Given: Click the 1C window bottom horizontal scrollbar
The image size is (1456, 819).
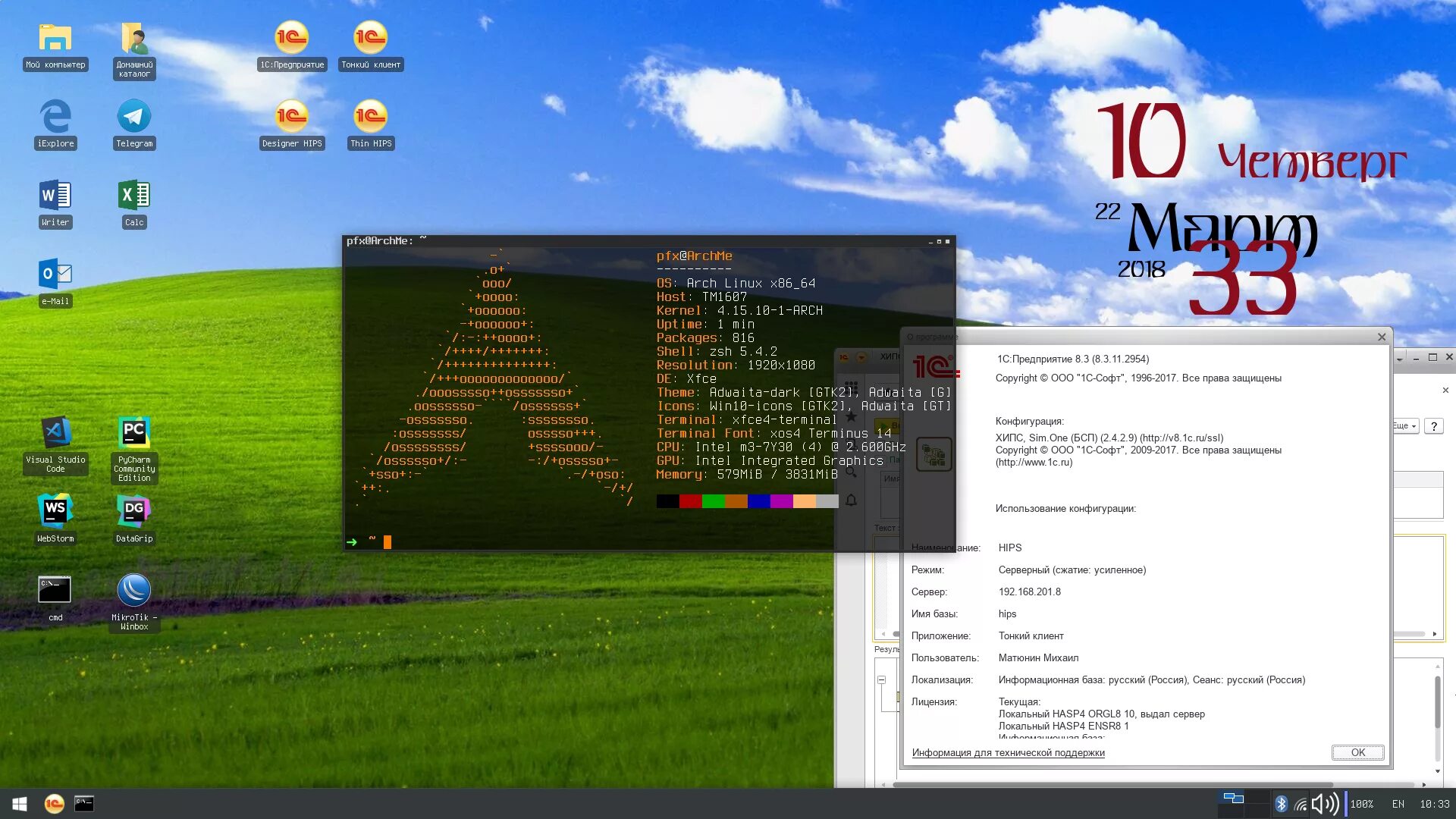Looking at the screenshot, I should pyautogui.click(x=1112, y=785).
